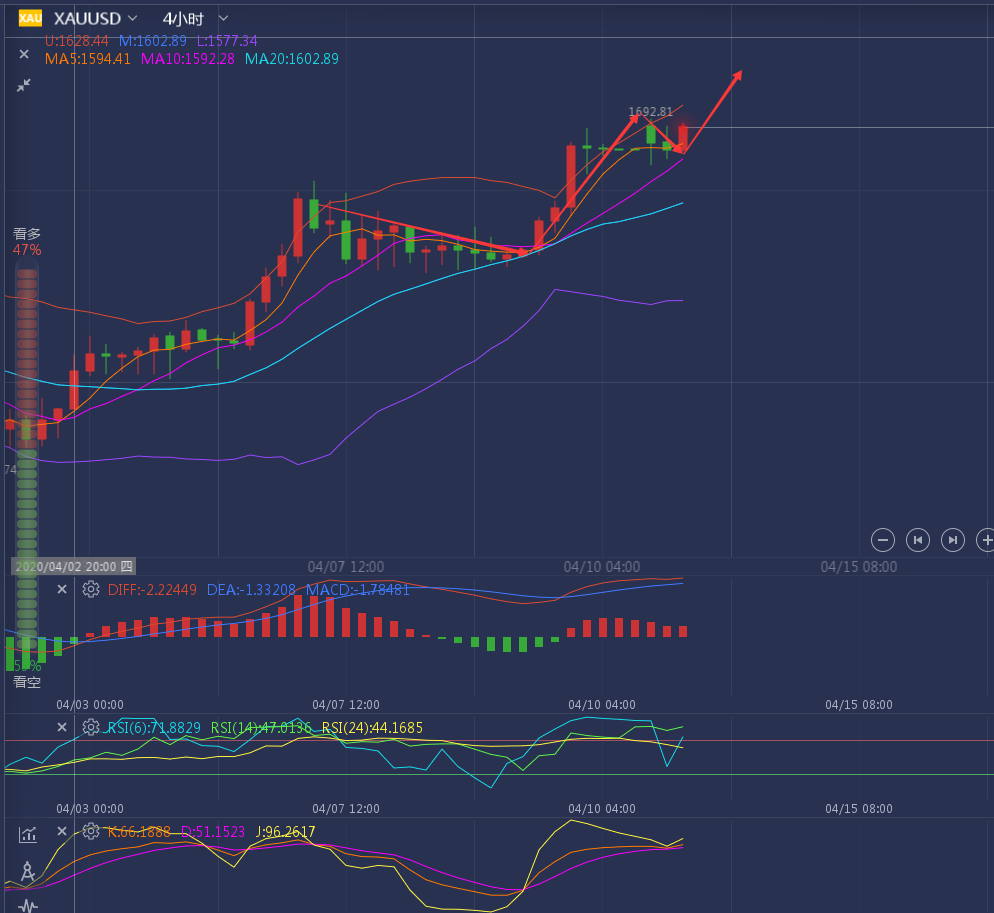Screen dimensions: 994x913
Task: Open the MACD indicator settings gear
Action: (x=90, y=589)
